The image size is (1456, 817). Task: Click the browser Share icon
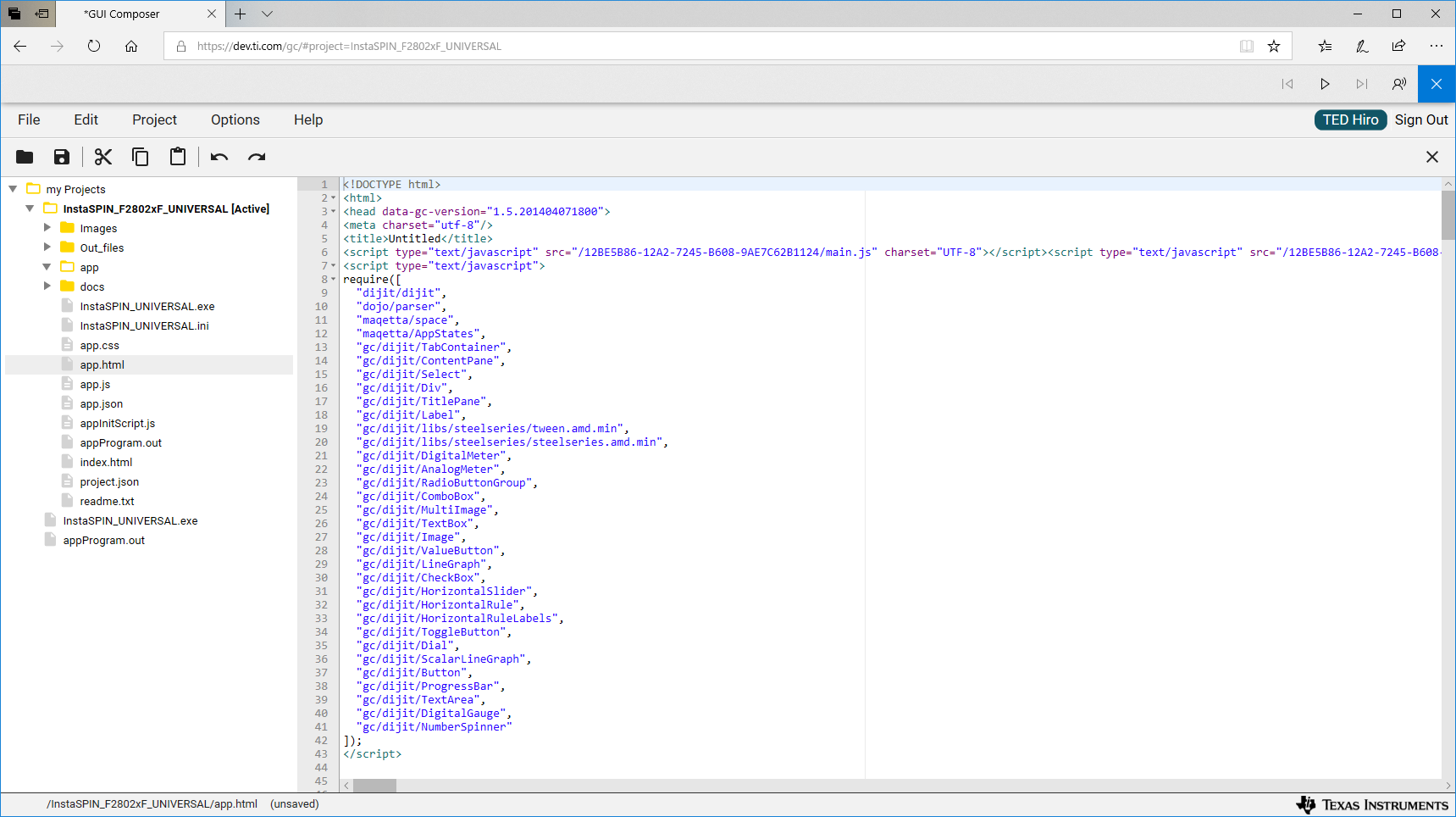tap(1398, 47)
